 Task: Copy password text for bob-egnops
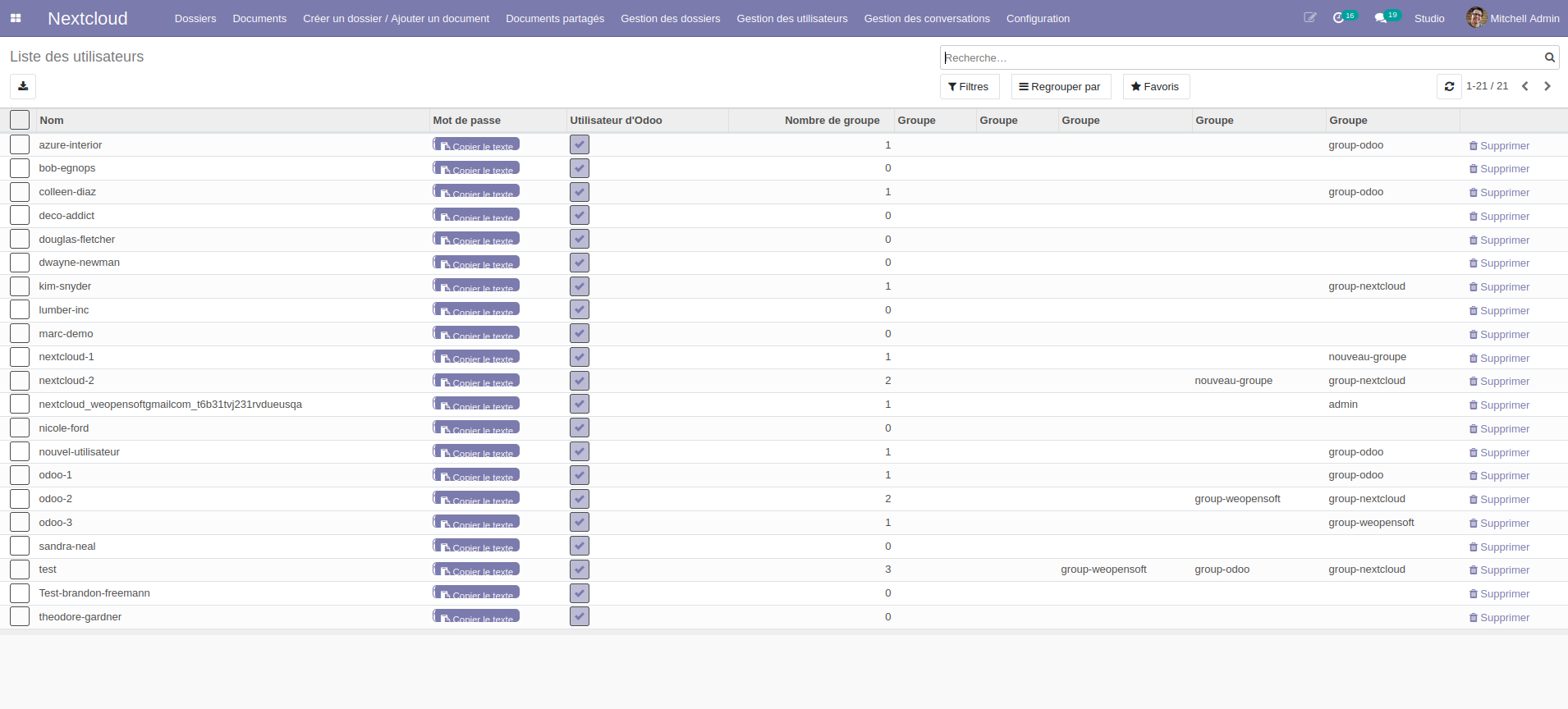pos(476,169)
